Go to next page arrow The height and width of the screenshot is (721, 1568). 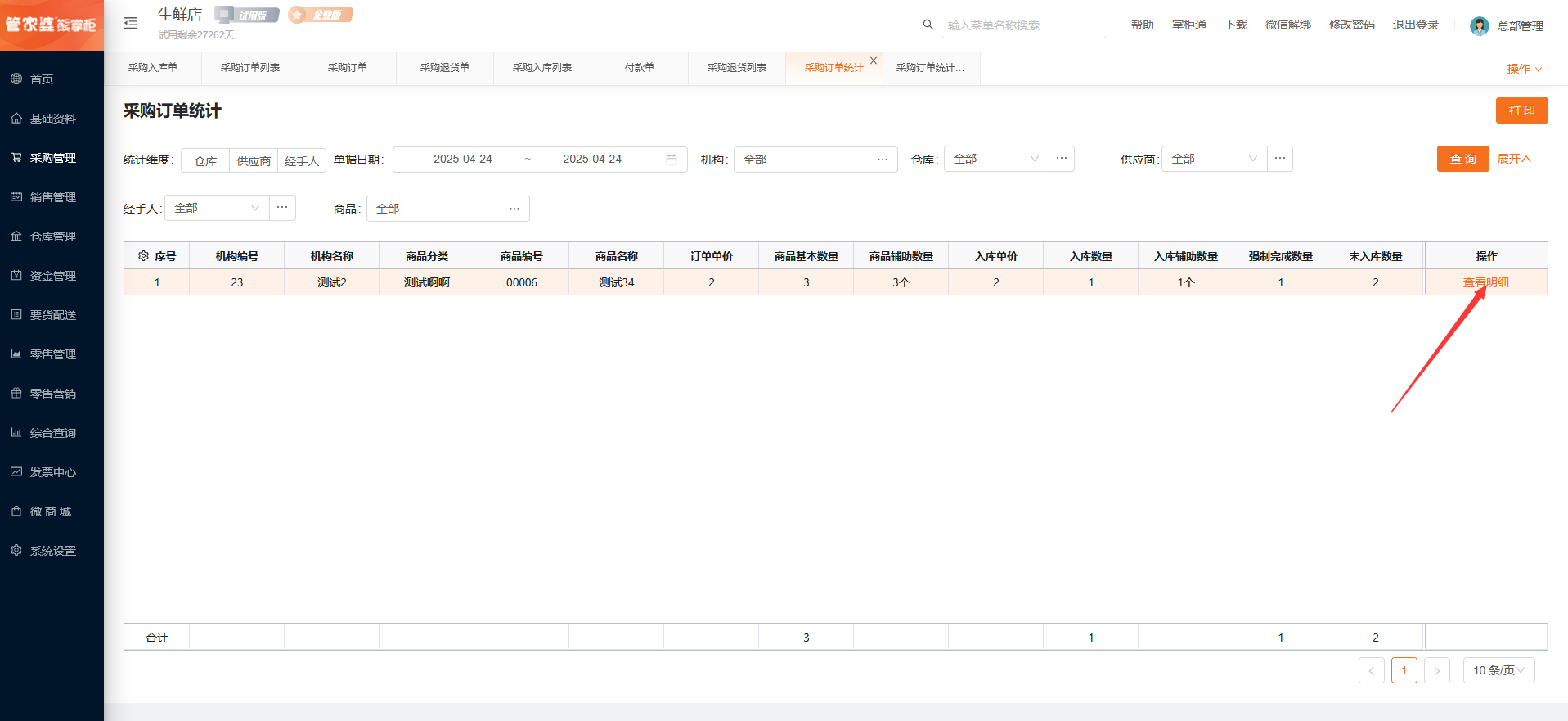[x=1437, y=670]
